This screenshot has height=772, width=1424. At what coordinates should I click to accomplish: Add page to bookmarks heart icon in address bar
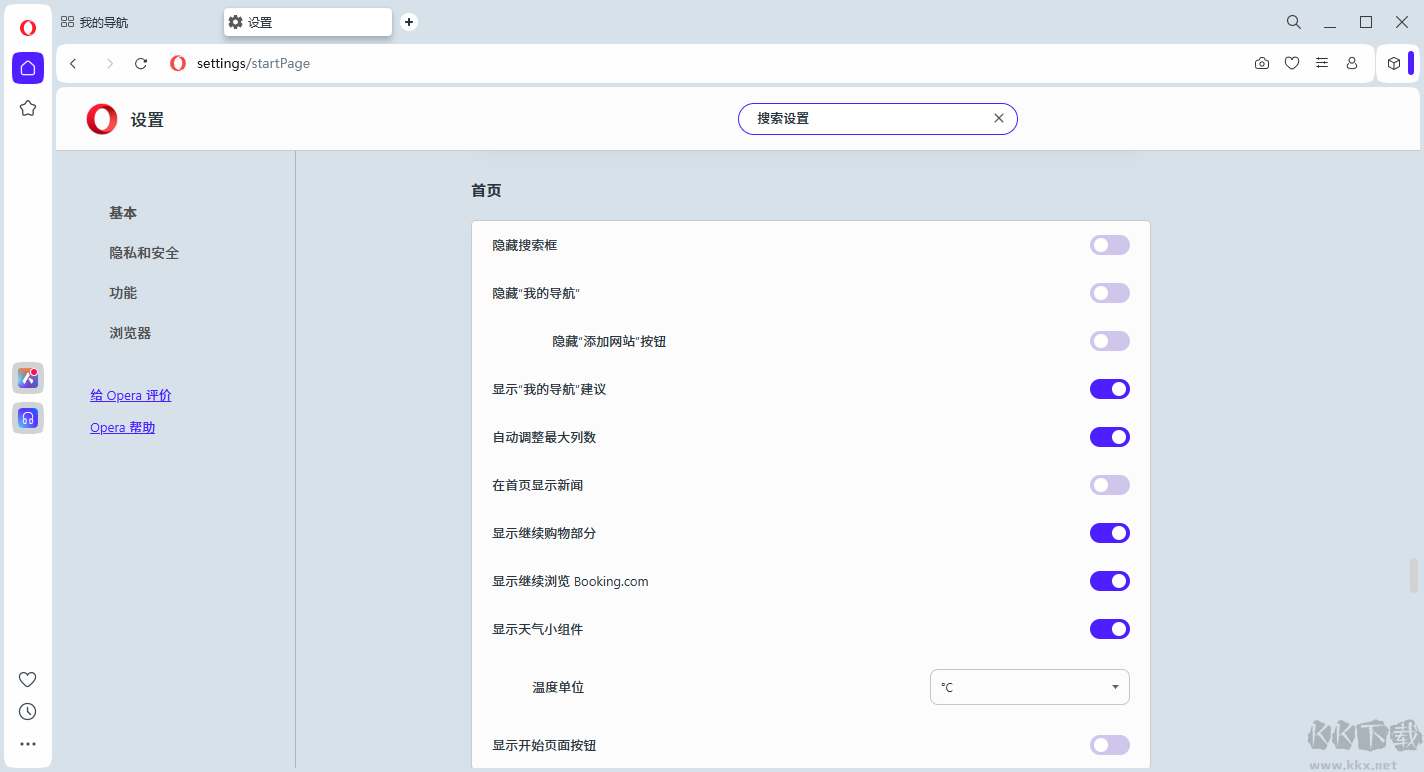click(x=1292, y=63)
